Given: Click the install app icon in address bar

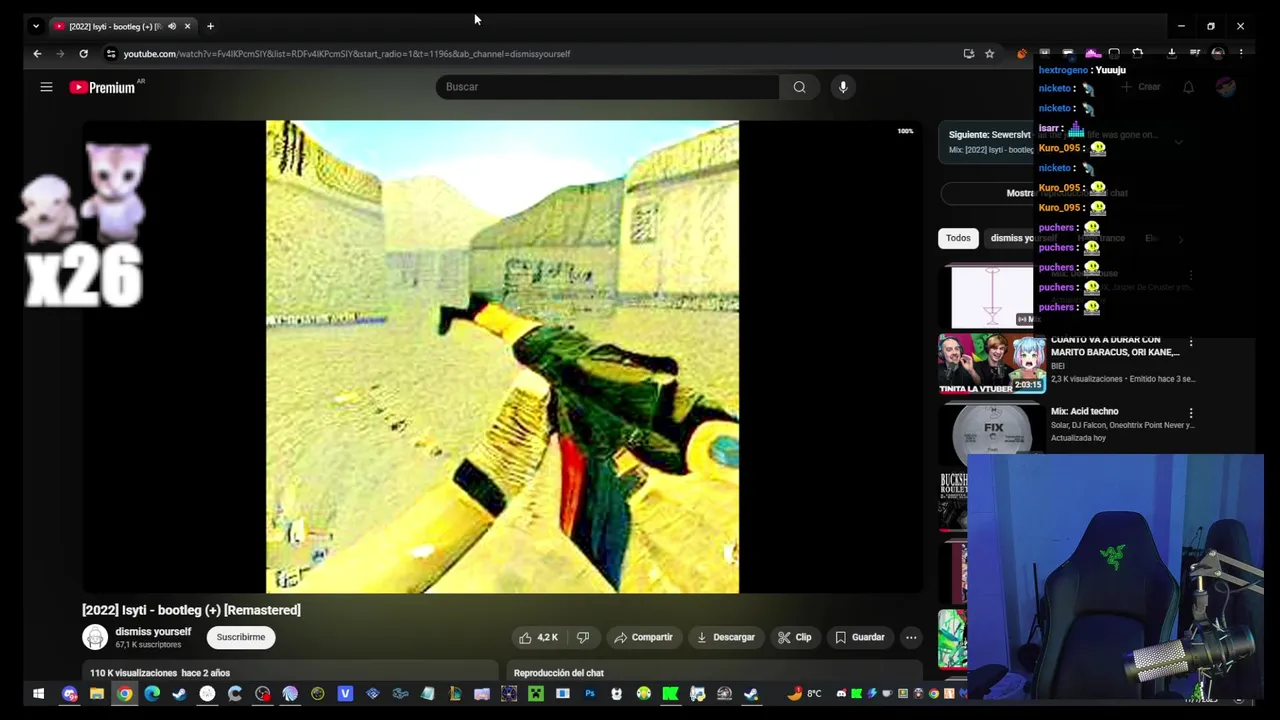Looking at the screenshot, I should 968,54.
